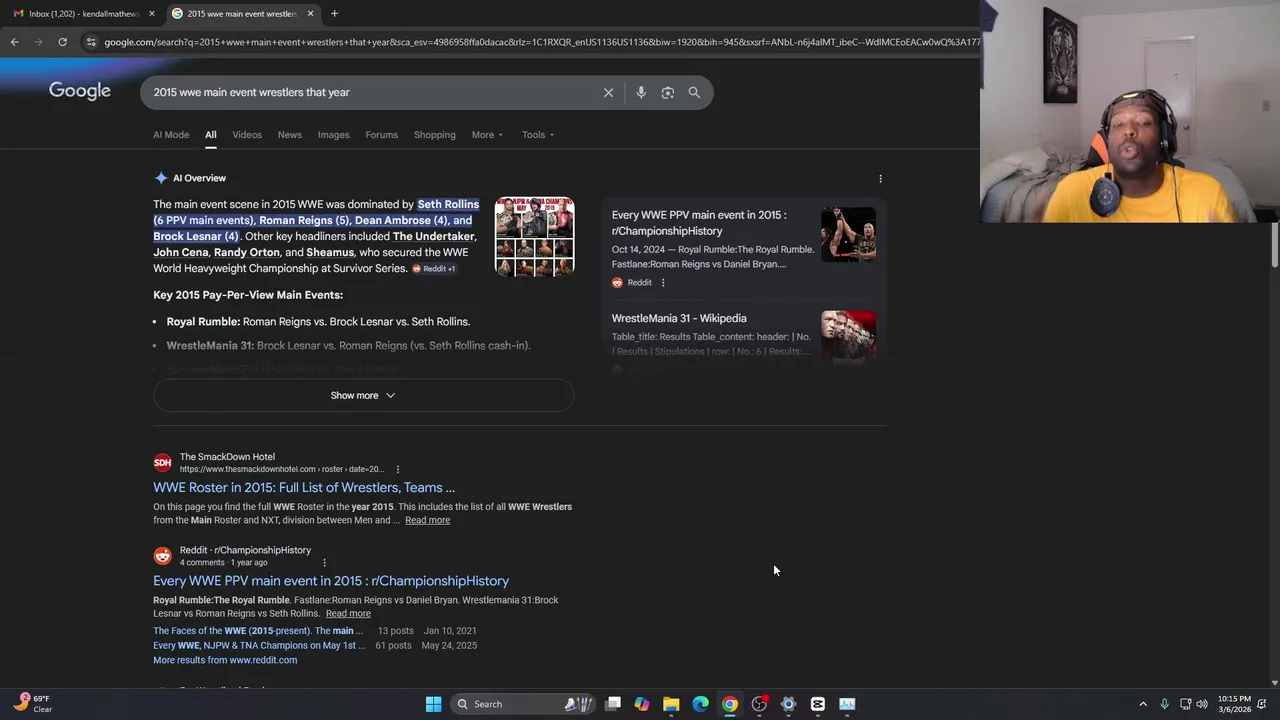Select the Videos search tab
This screenshot has width=1280, height=720.
pos(247,135)
